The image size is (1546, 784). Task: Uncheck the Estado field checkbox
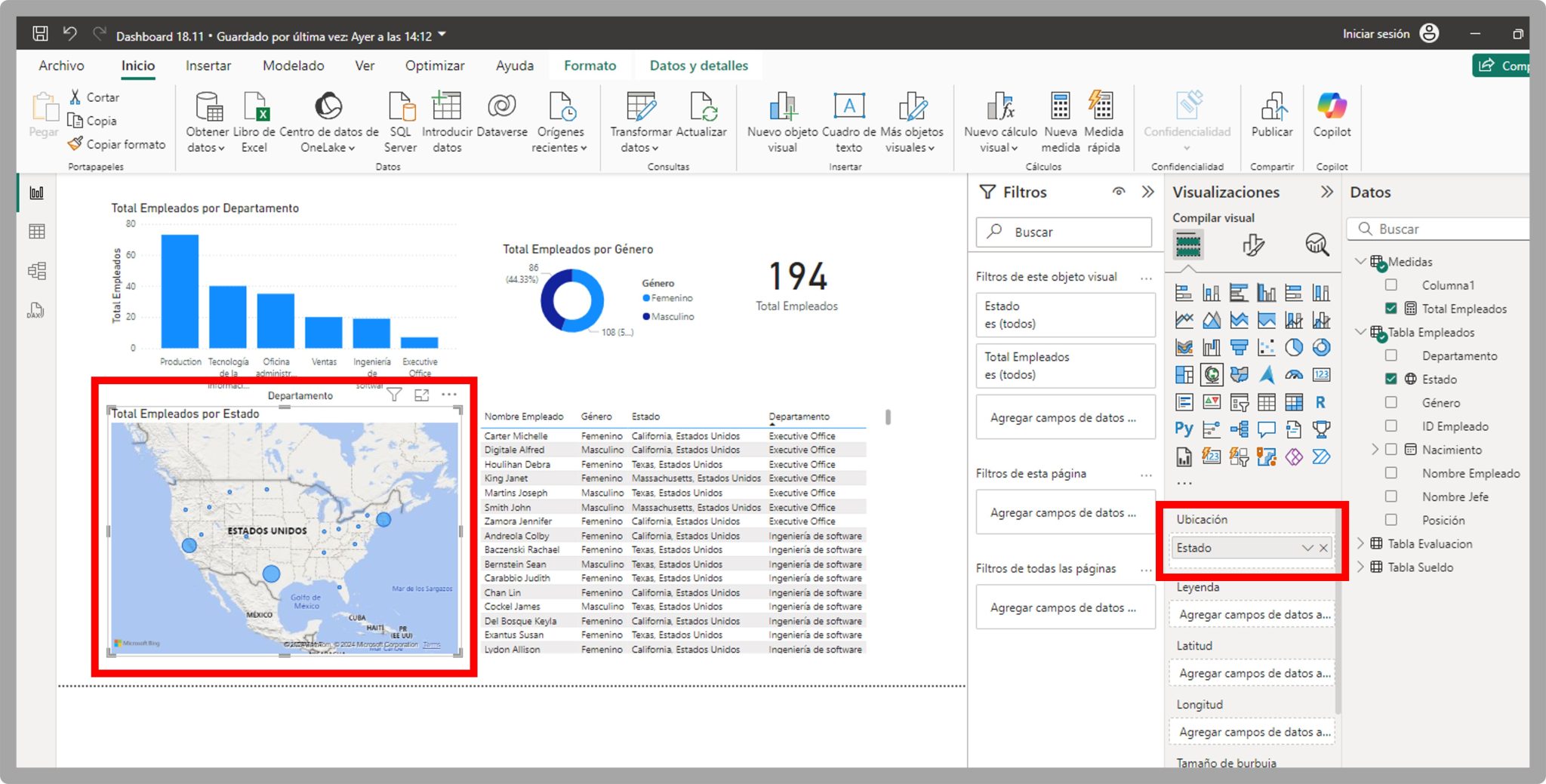[x=1391, y=379]
